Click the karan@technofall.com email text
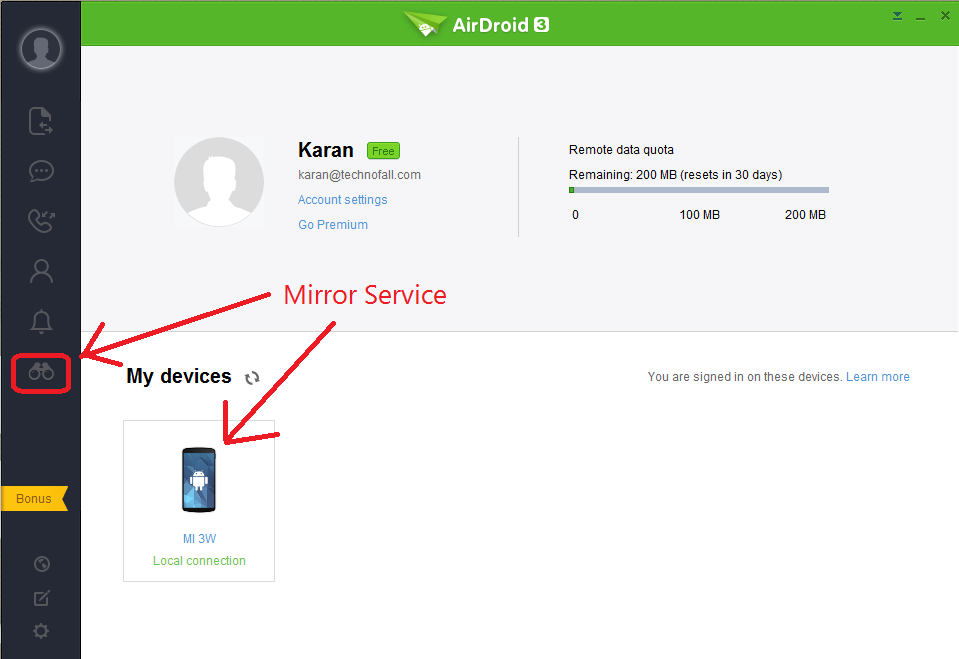Screen dimensions: 959x659 point(360,174)
